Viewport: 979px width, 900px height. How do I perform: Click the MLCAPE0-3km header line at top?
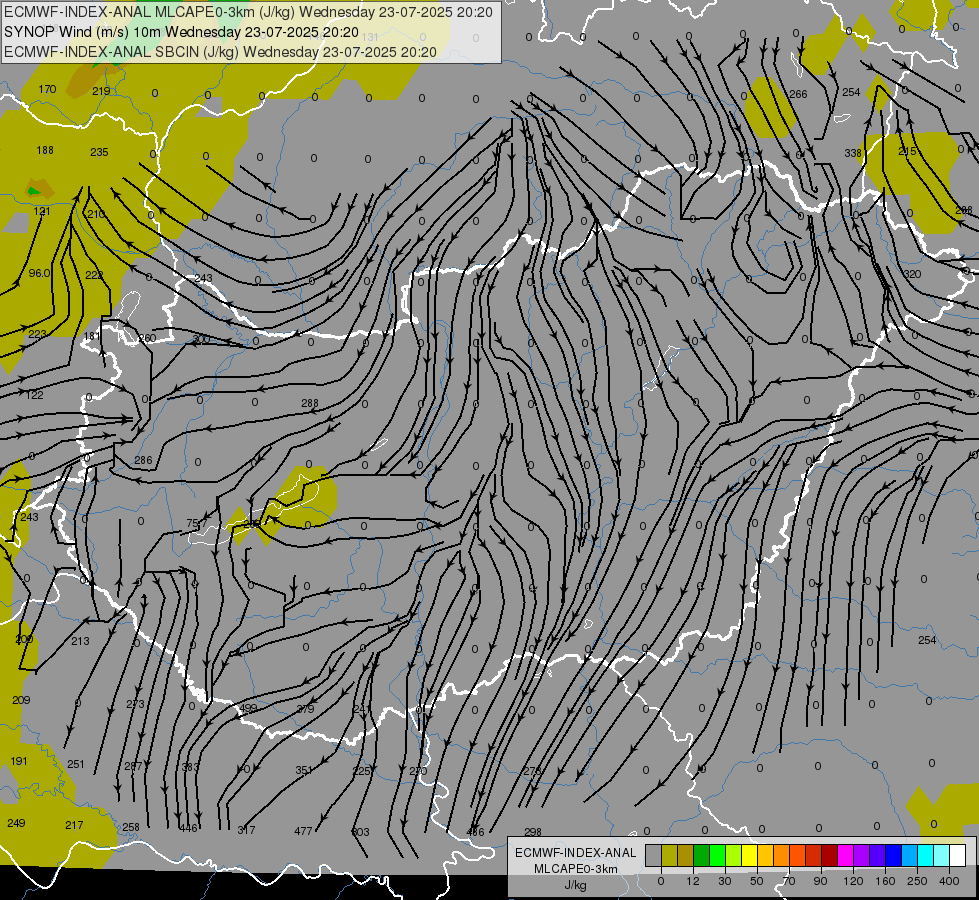pyautogui.click(x=248, y=12)
